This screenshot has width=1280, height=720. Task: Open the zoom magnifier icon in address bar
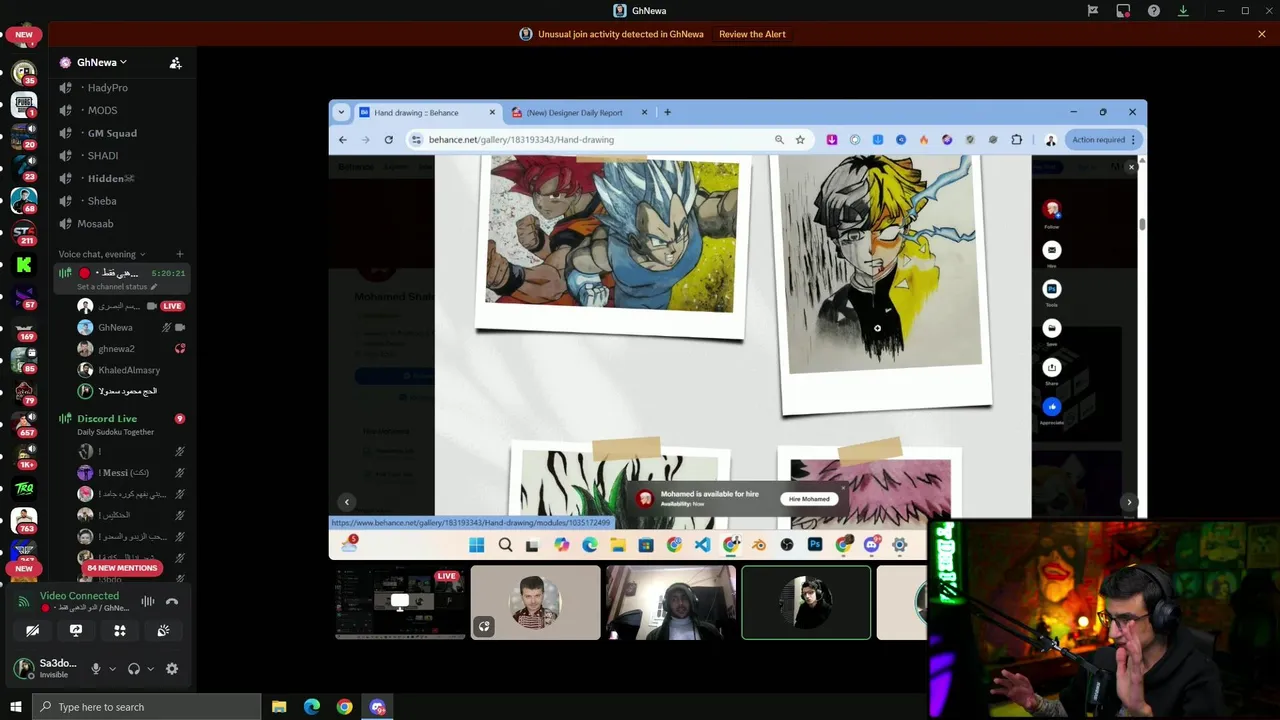[x=779, y=140]
